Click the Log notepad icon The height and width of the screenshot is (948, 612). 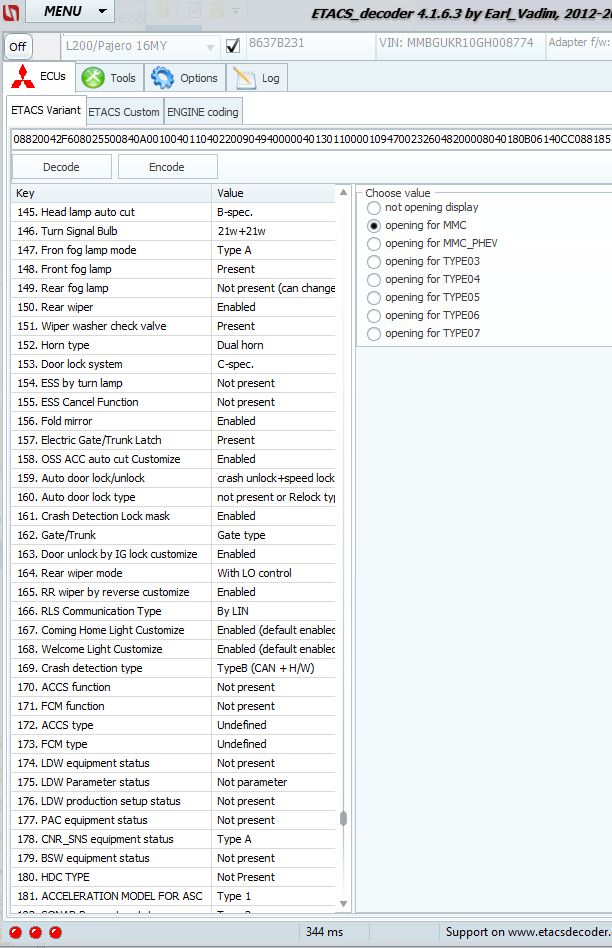pyautogui.click(x=242, y=77)
